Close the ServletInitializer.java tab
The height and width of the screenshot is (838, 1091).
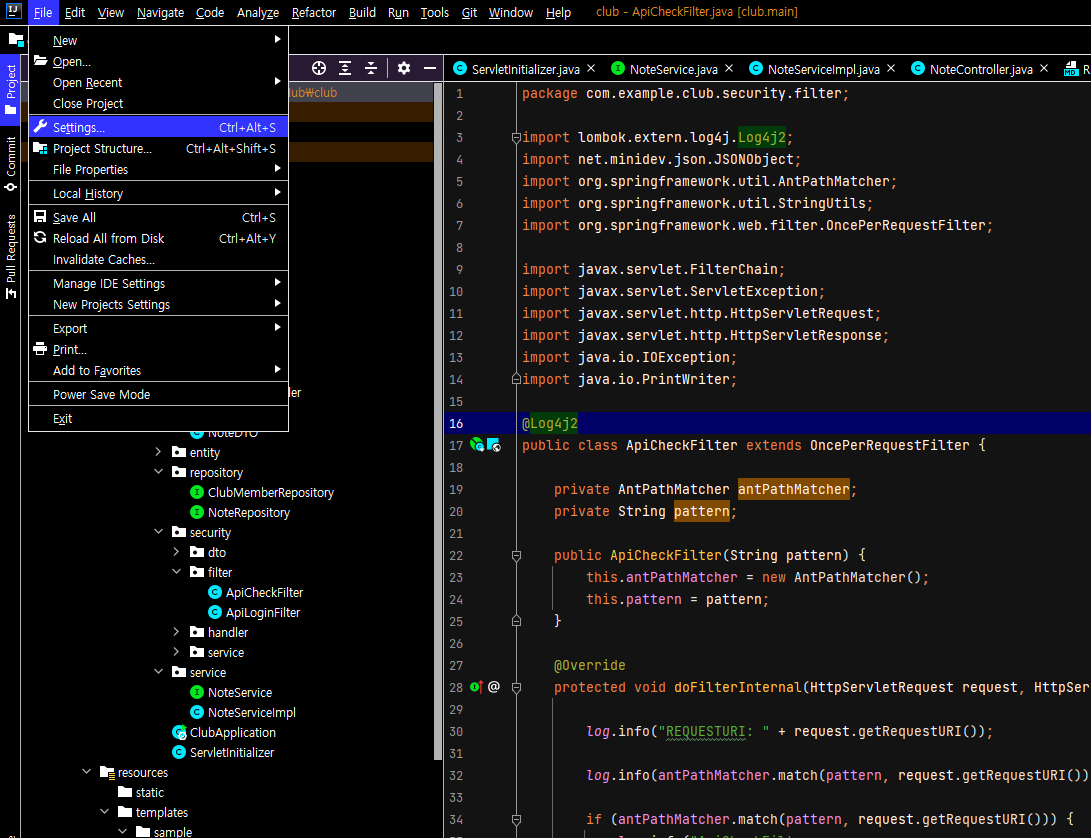click(x=591, y=68)
